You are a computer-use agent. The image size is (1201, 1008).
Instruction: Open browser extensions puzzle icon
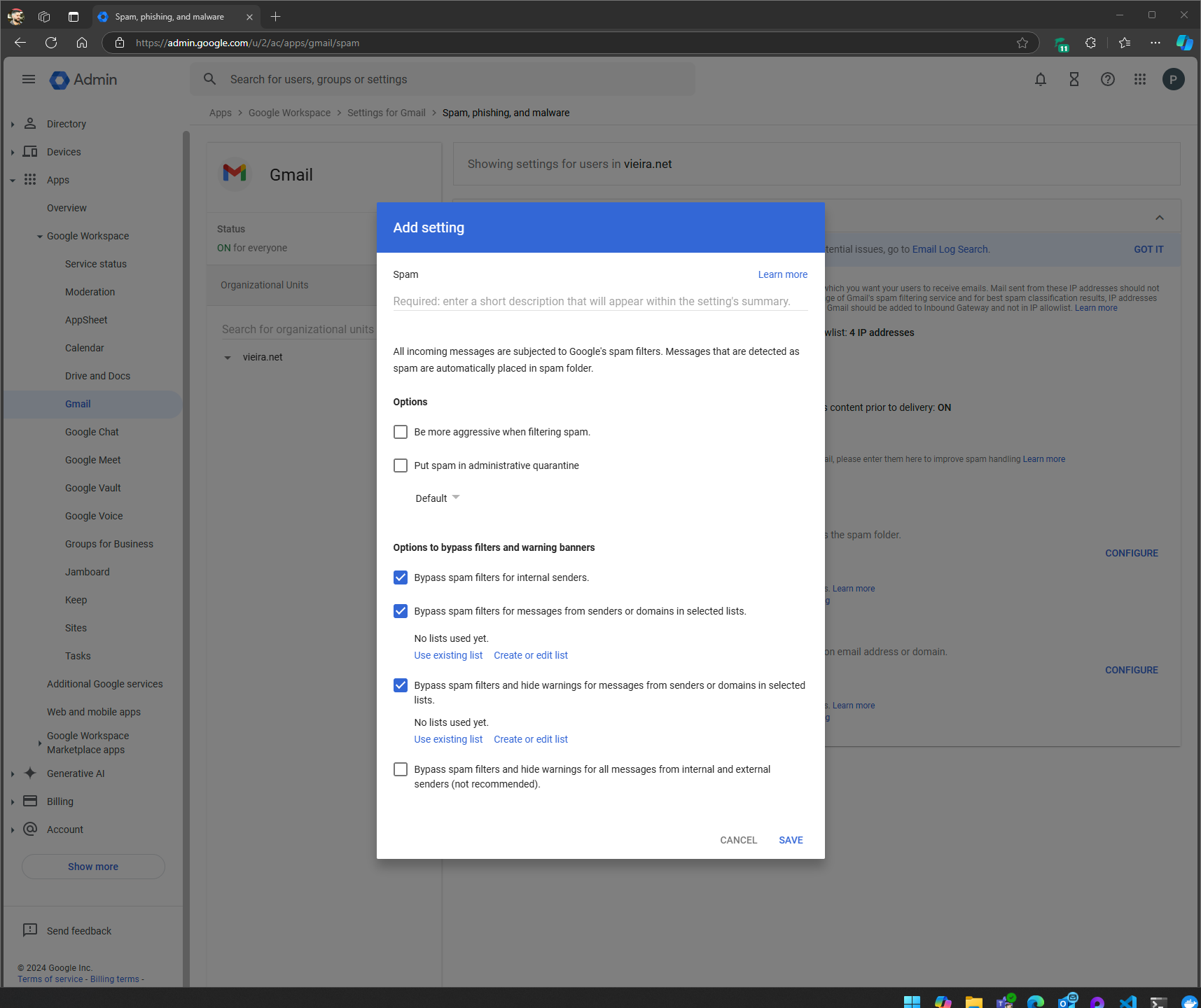(x=1090, y=43)
